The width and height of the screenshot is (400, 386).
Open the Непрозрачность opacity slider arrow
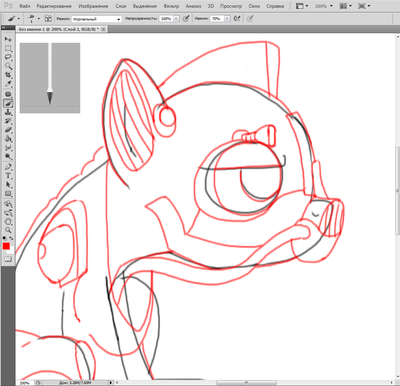click(x=176, y=19)
